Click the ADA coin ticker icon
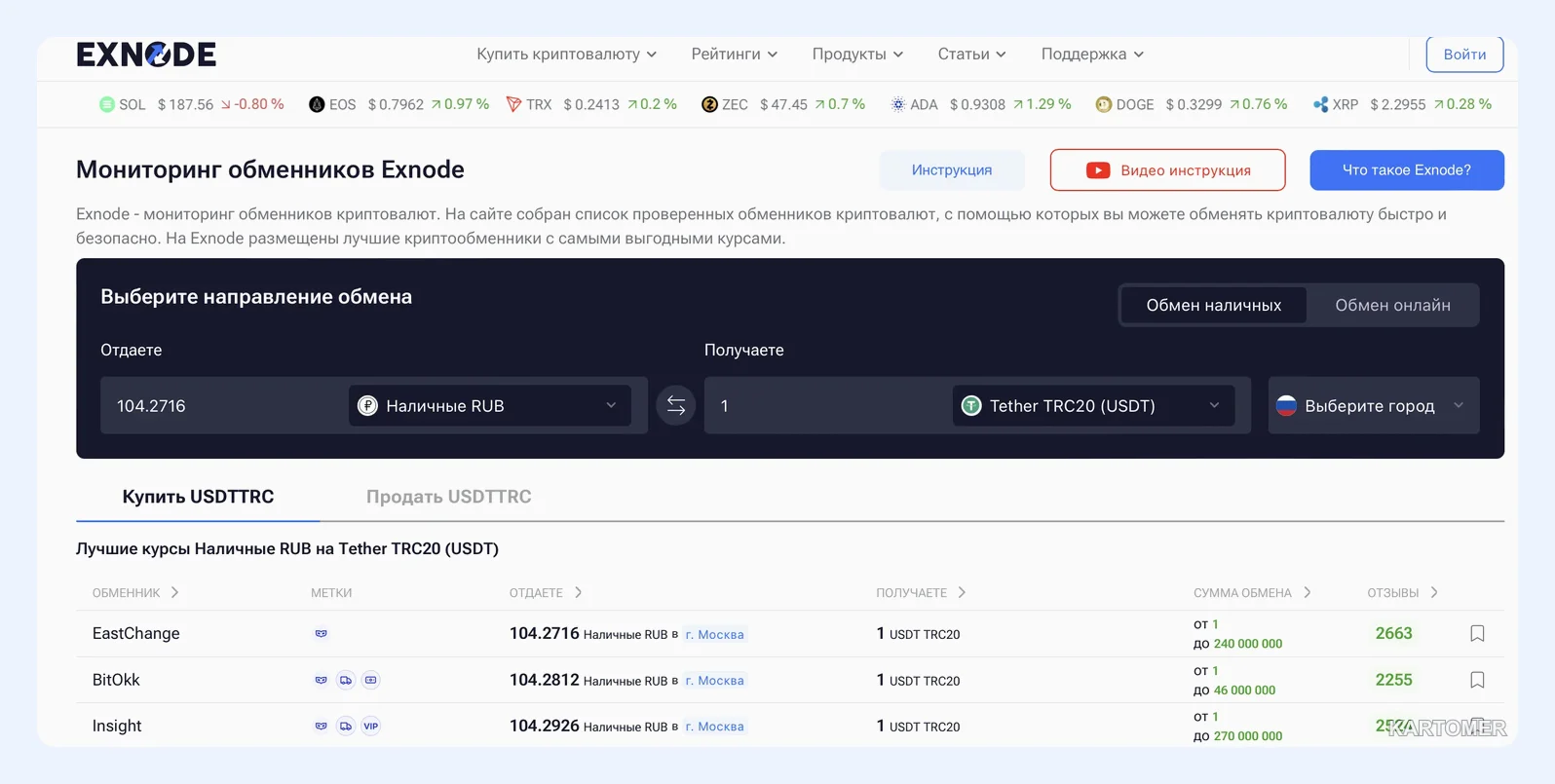 click(897, 104)
